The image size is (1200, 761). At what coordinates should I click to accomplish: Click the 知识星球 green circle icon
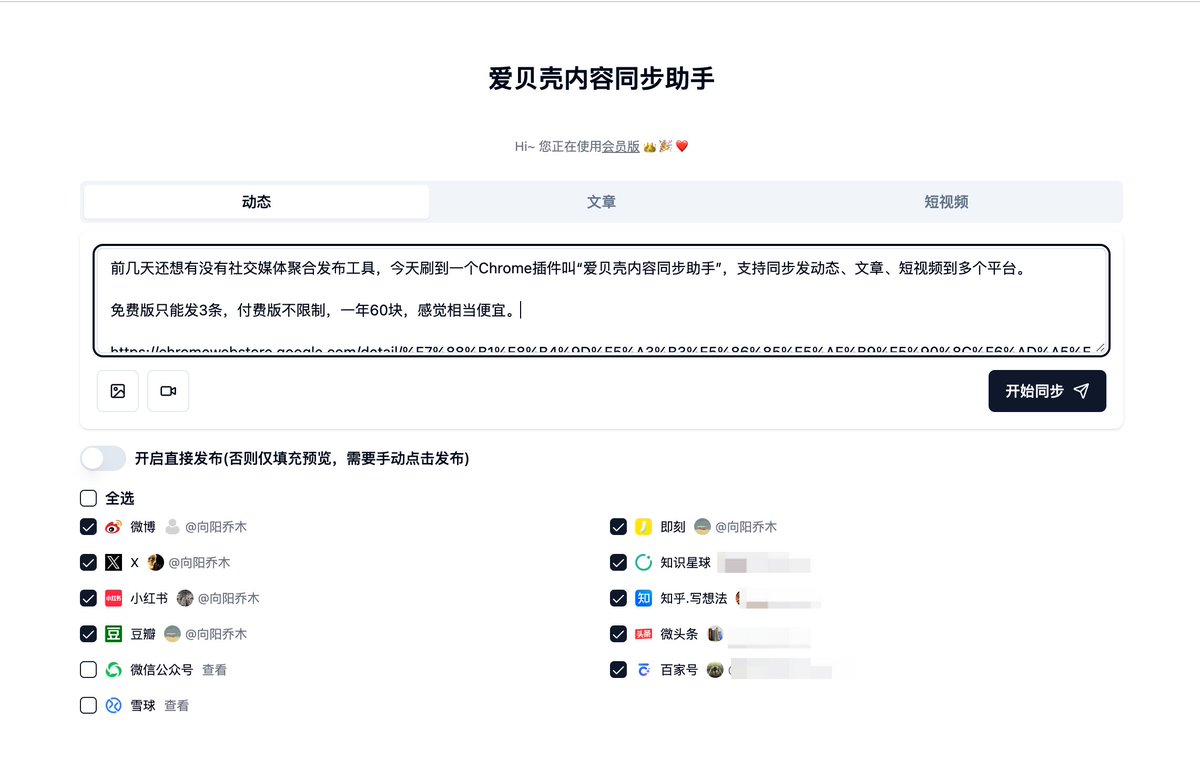point(644,563)
